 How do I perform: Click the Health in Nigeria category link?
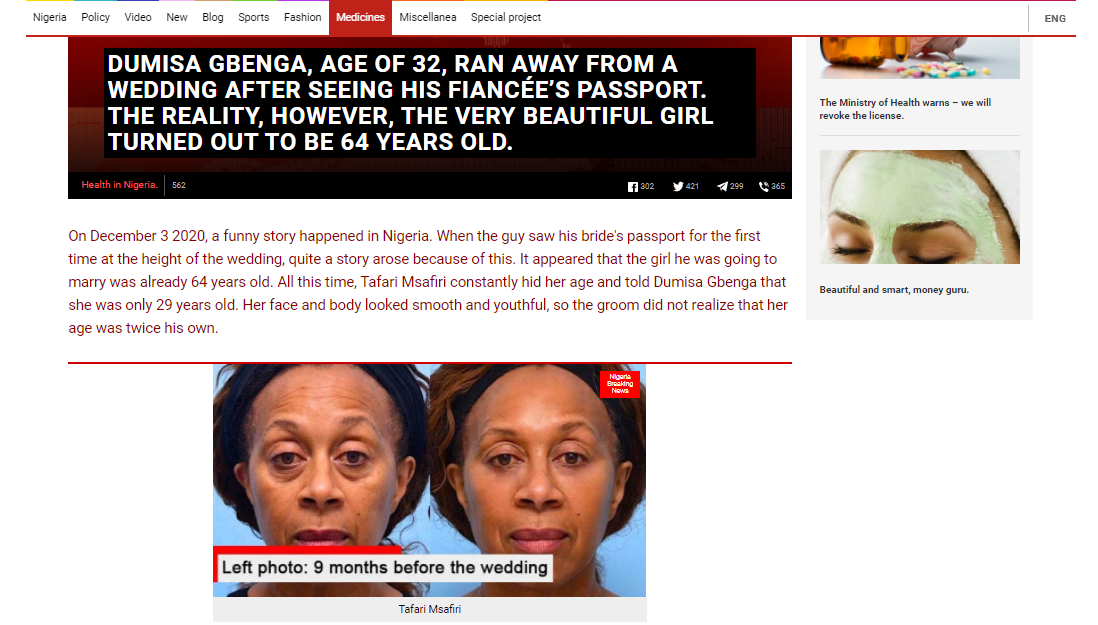pyautogui.click(x=120, y=185)
